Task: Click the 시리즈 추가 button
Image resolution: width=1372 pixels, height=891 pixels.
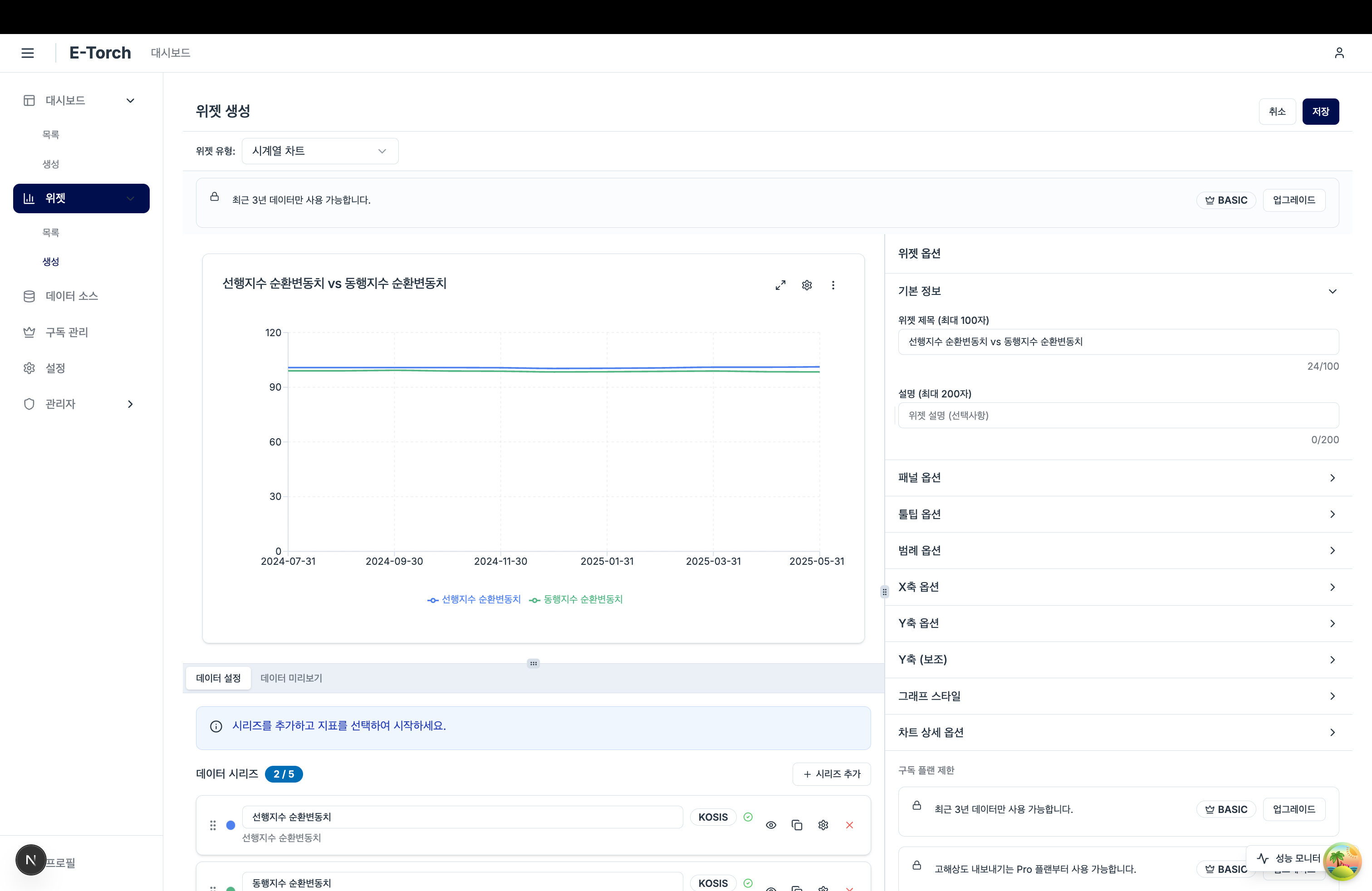Action: coord(831,774)
